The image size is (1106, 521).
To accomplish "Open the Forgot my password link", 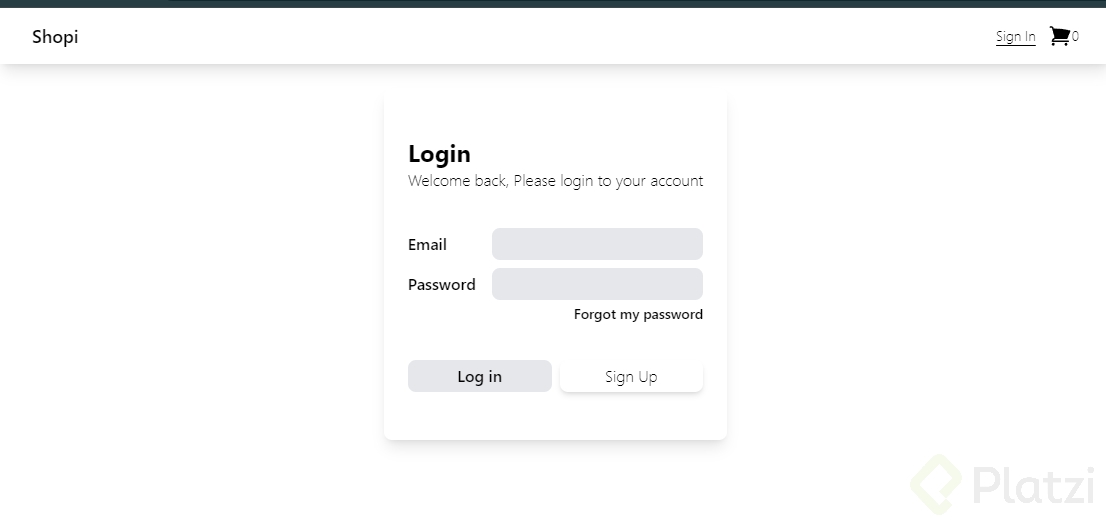I will [638, 314].
